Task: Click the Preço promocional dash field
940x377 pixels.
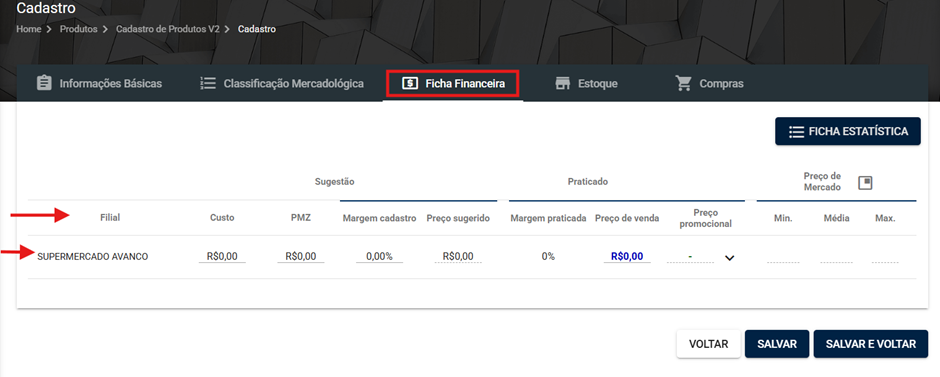Action: (x=690, y=257)
